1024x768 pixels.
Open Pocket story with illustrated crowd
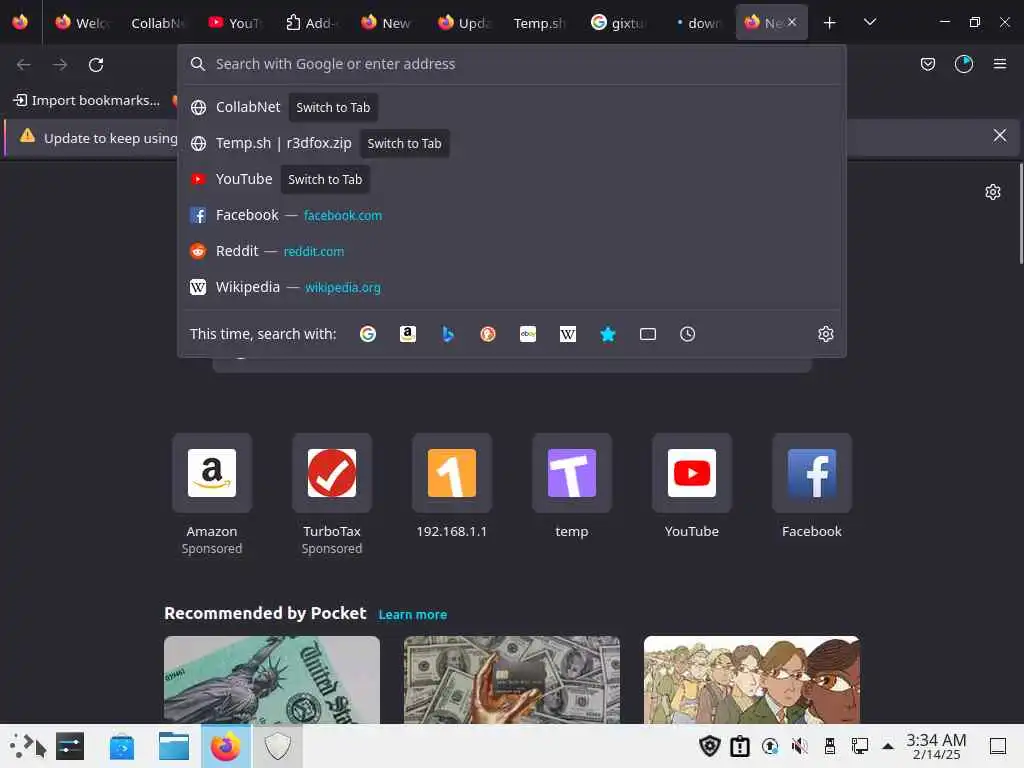coord(752,680)
